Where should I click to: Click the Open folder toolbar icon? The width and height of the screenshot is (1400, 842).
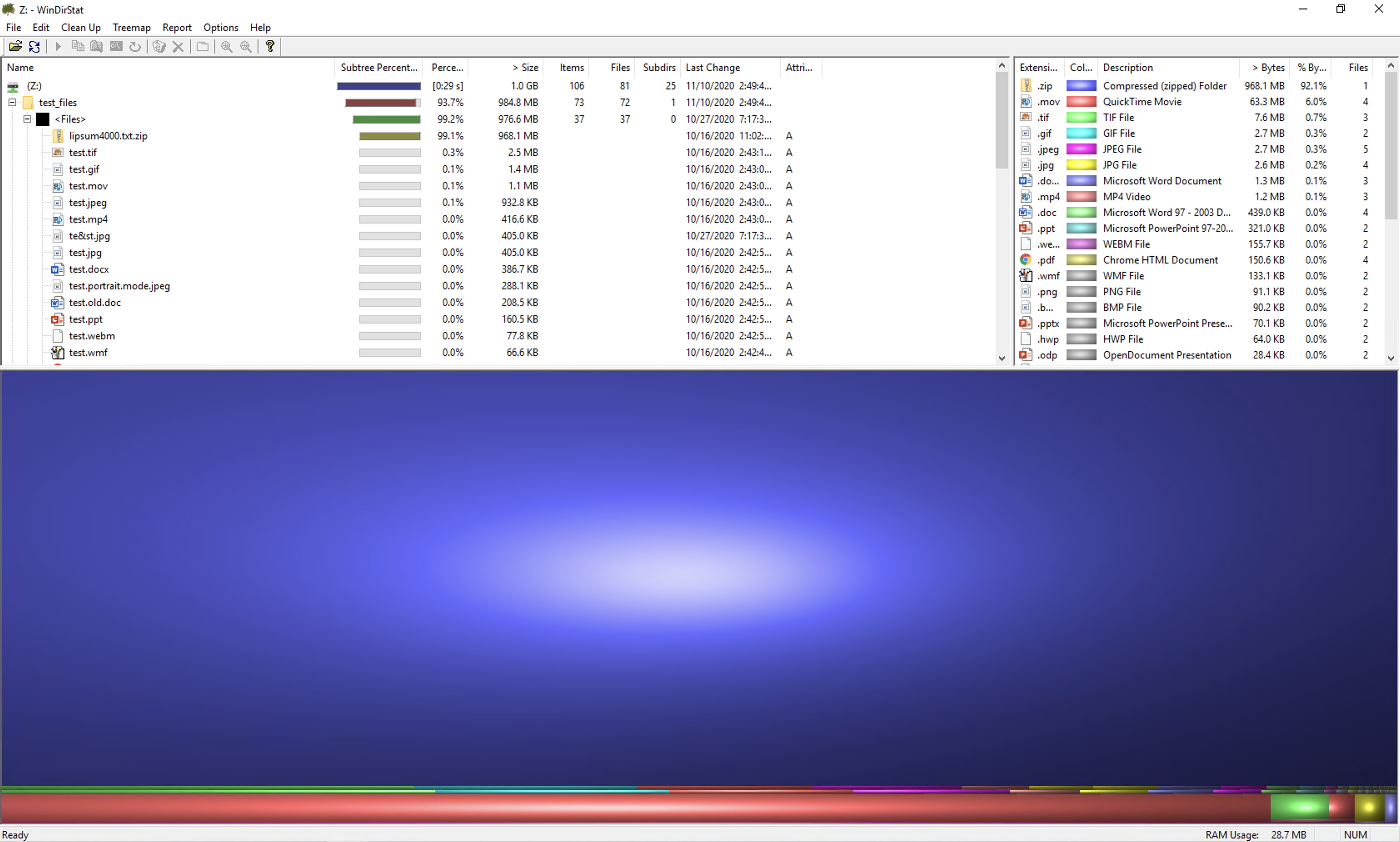15,47
